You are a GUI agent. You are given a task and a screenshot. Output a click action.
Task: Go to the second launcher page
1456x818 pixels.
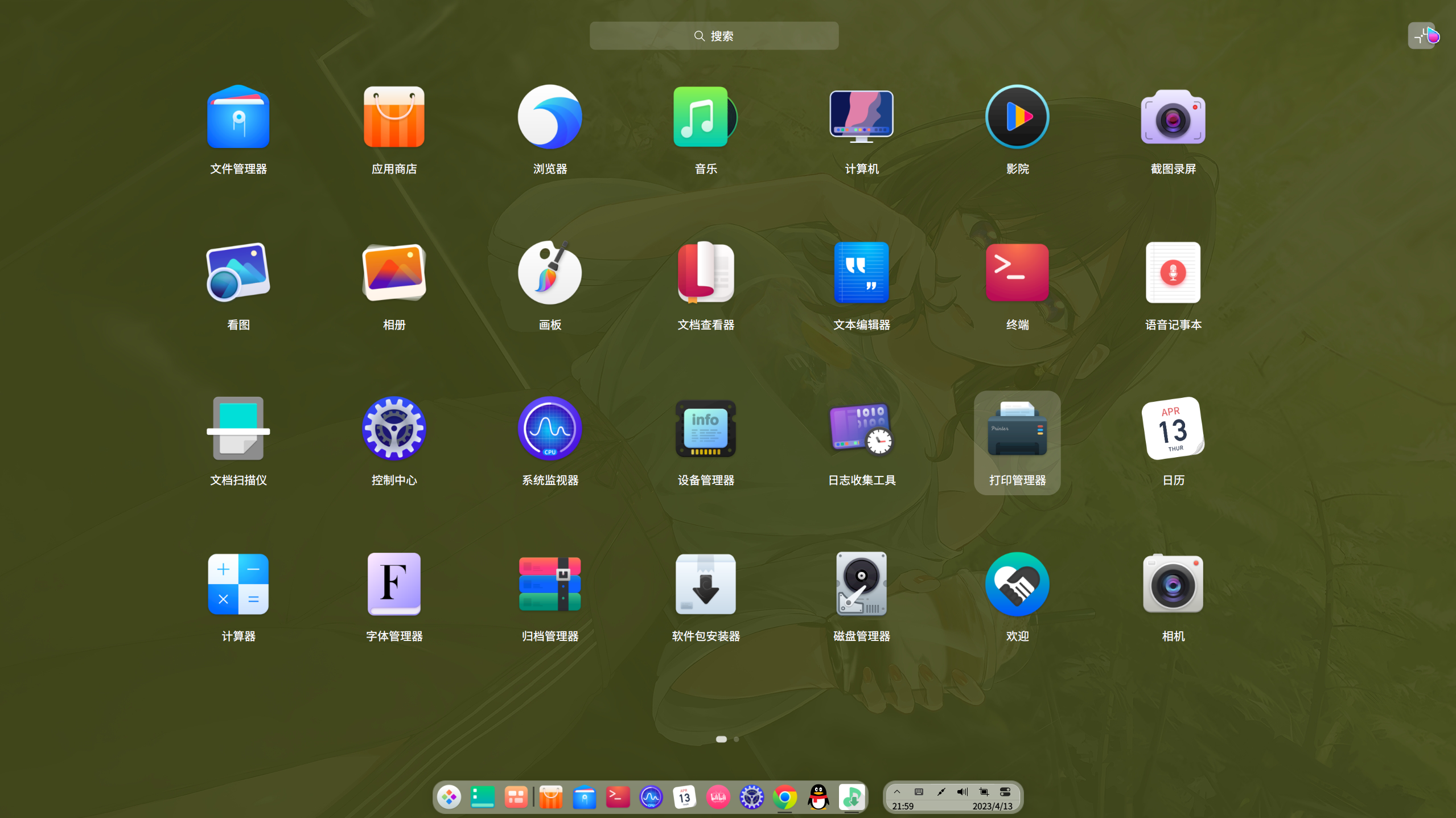point(736,739)
